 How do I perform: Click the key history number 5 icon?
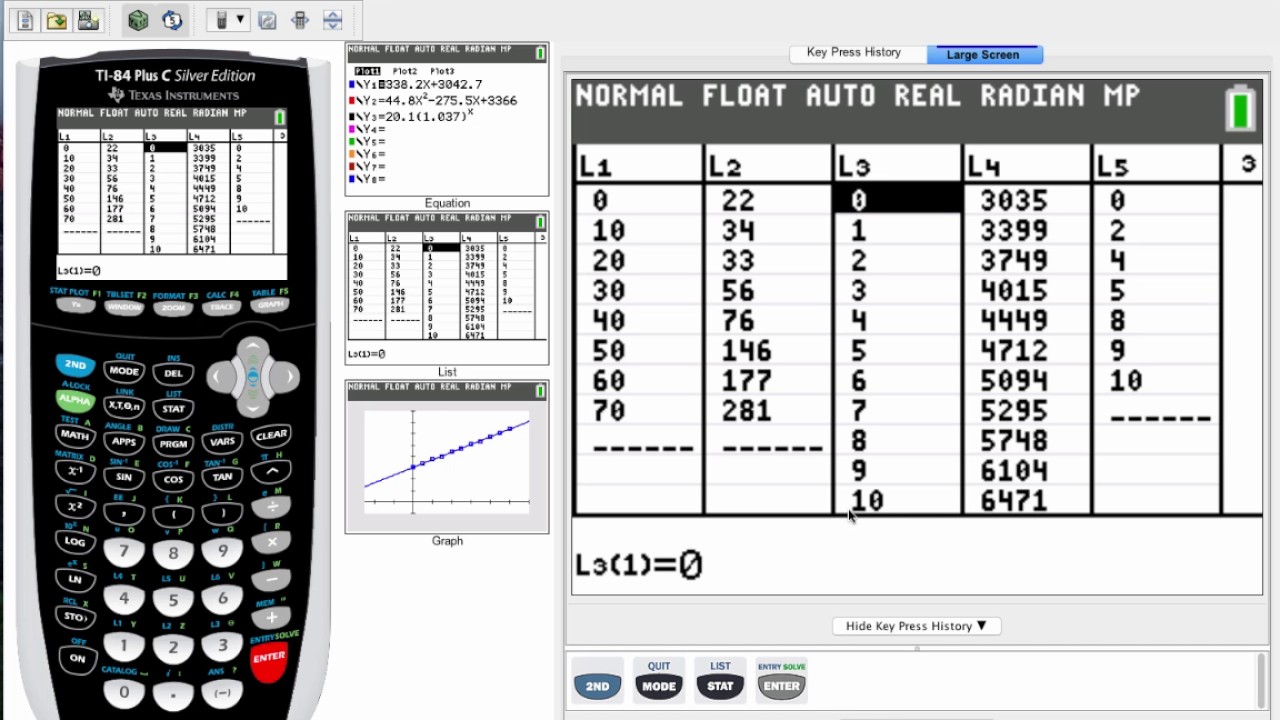coord(172,20)
